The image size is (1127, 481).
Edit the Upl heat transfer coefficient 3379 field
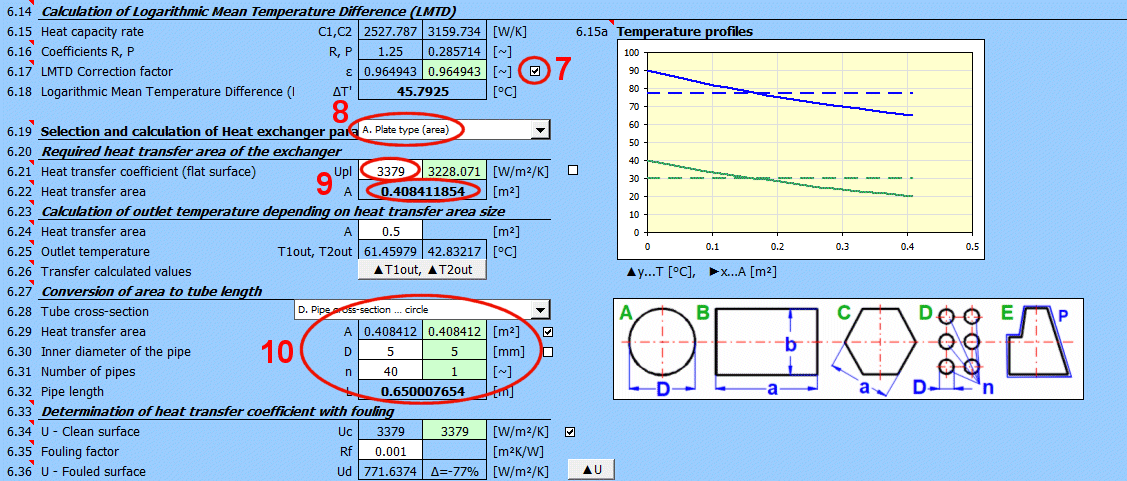(390, 171)
